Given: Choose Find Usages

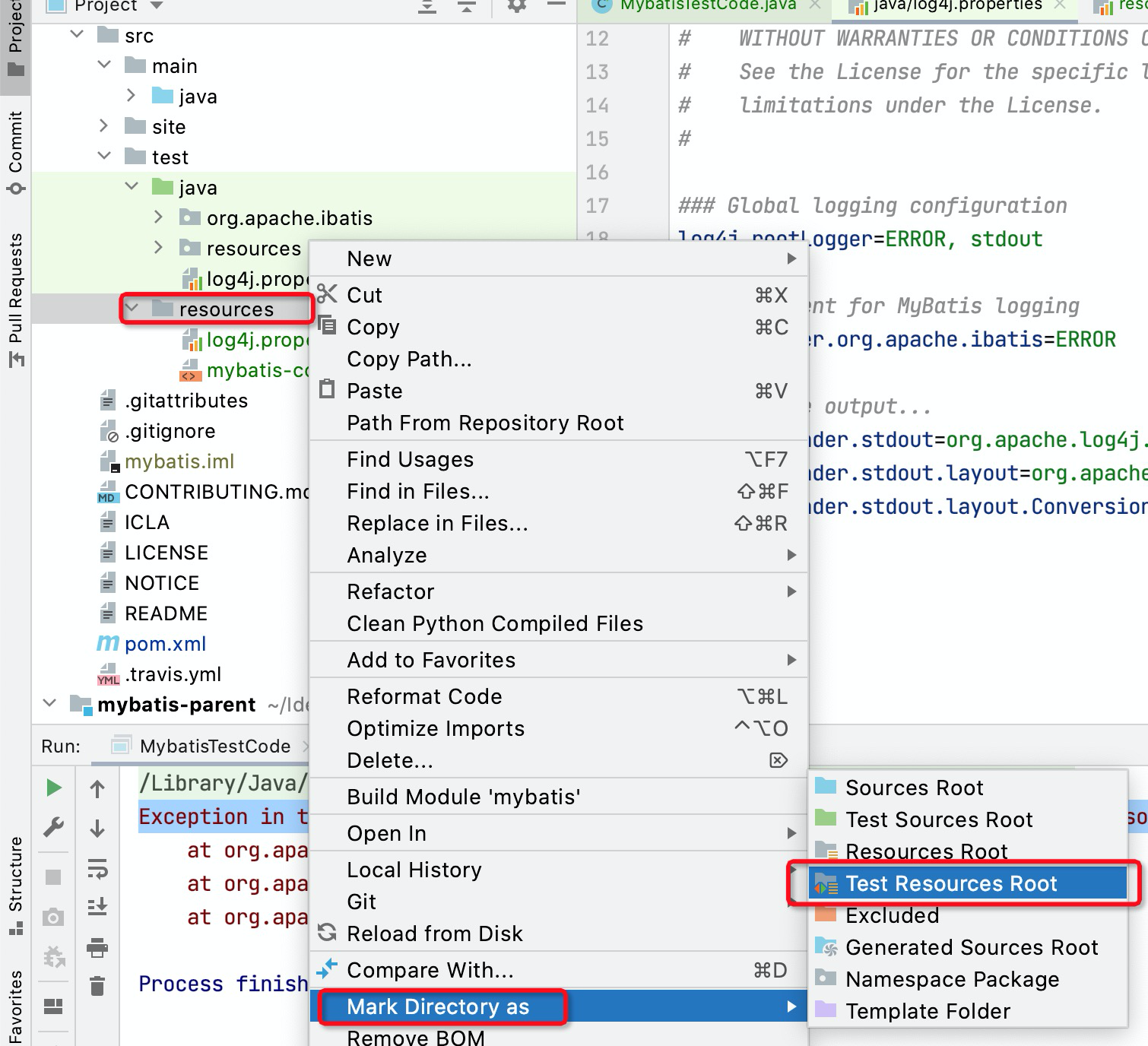Looking at the screenshot, I should [x=558, y=459].
